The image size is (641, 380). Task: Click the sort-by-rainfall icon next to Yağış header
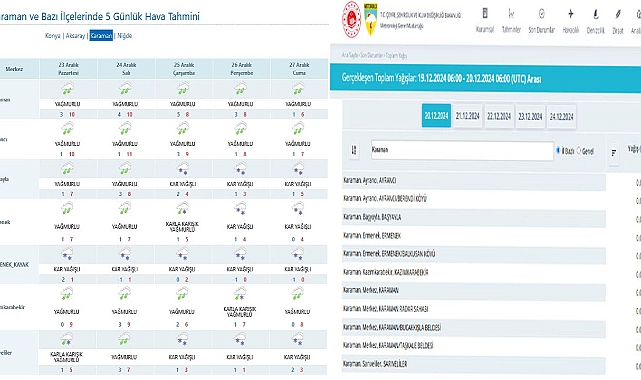tap(614, 153)
